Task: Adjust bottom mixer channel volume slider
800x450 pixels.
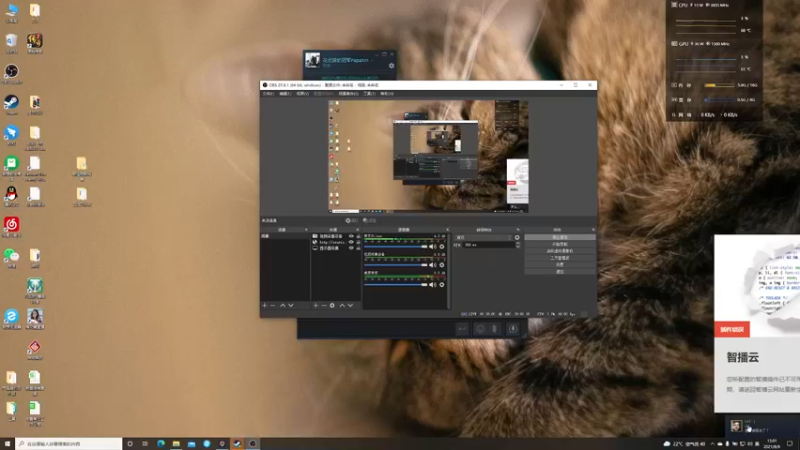Action: (395, 285)
